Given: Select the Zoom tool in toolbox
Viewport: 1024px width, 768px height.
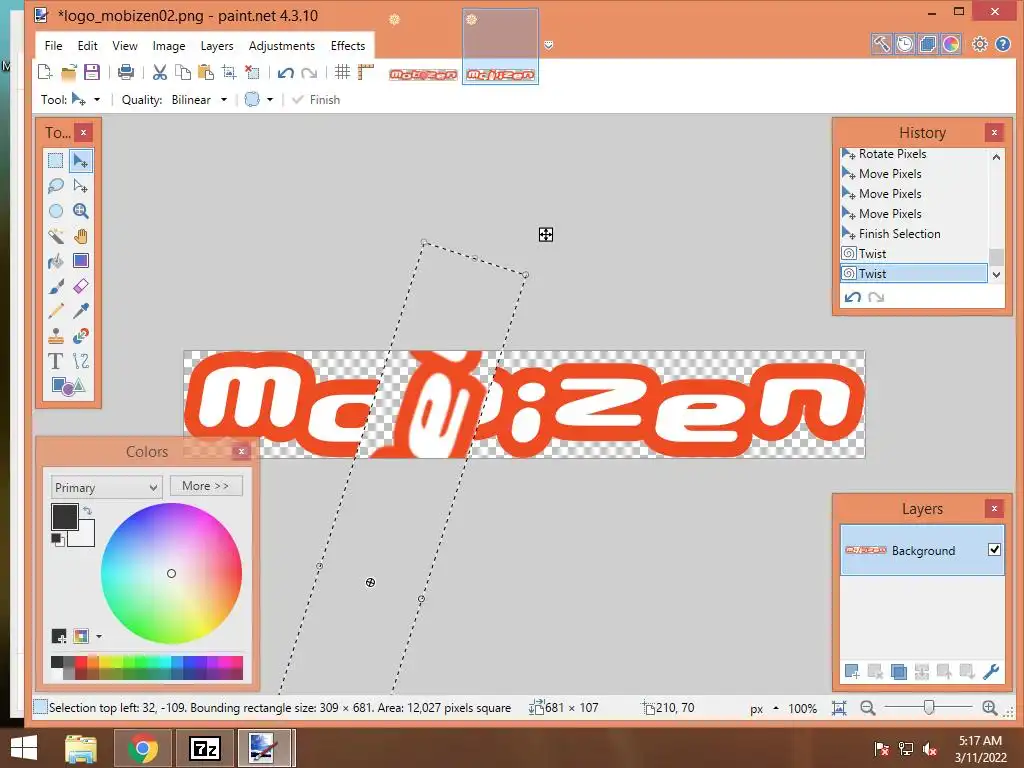Looking at the screenshot, I should pyautogui.click(x=81, y=211).
